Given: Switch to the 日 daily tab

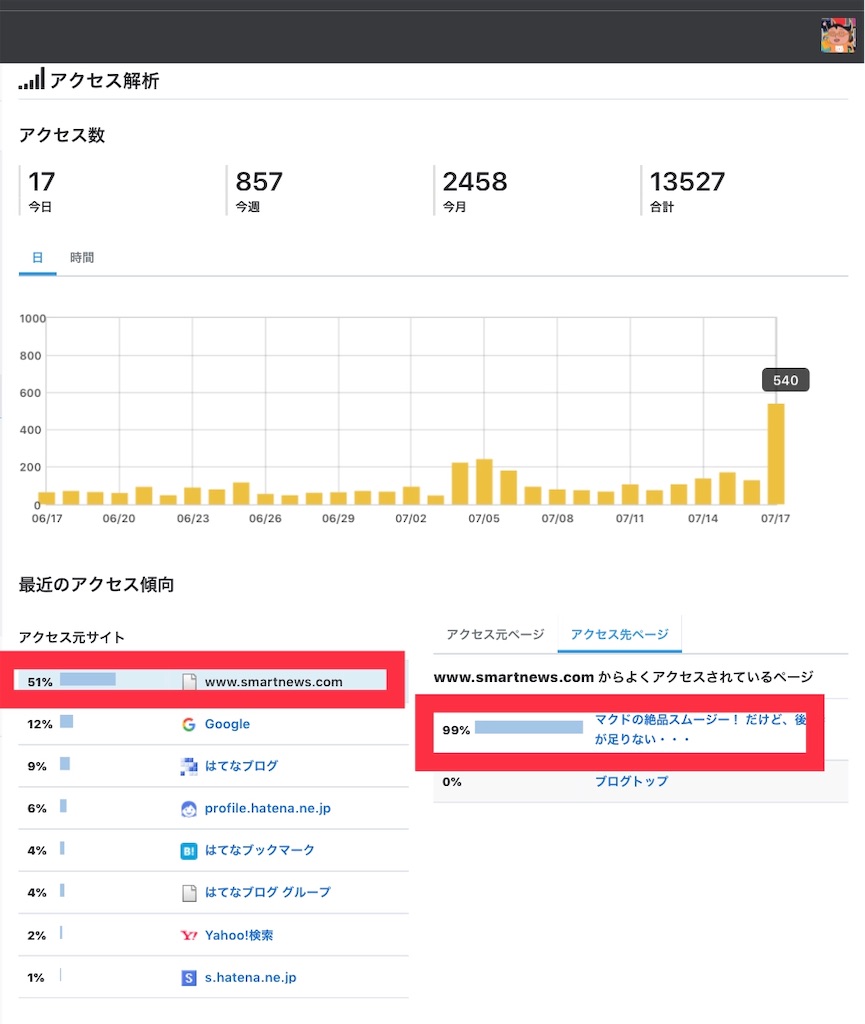Looking at the screenshot, I should coord(37,258).
